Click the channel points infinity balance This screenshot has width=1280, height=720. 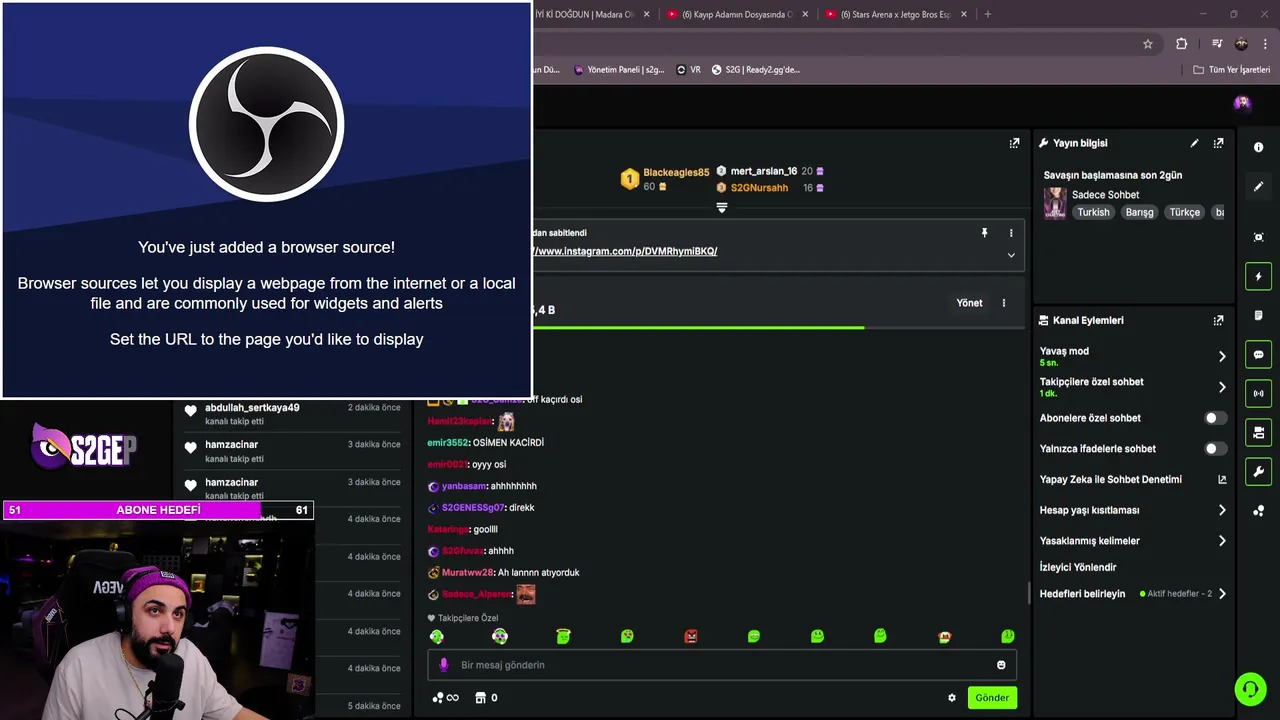point(446,698)
